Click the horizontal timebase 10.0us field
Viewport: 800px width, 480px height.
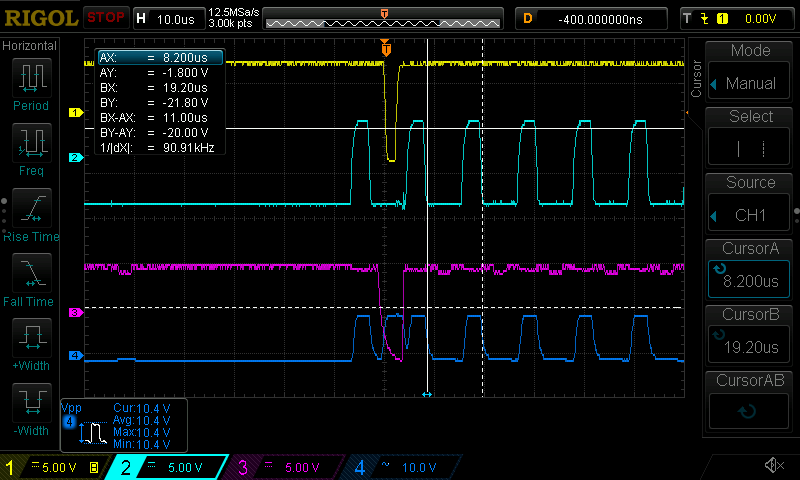coord(169,19)
